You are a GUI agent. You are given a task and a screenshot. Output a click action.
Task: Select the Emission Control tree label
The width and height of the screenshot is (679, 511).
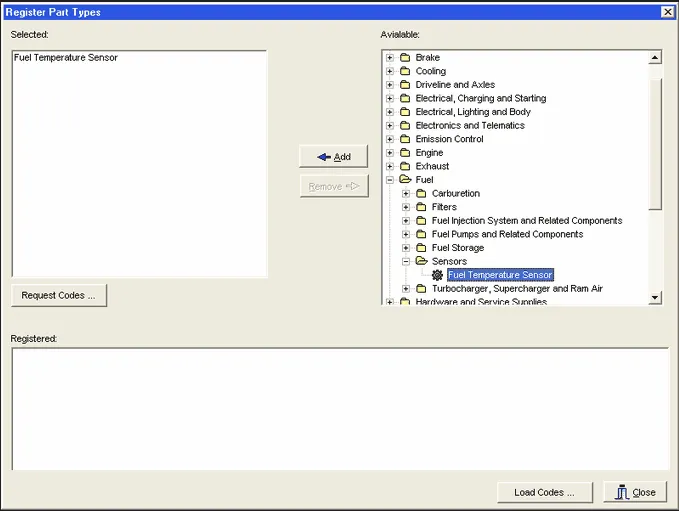(x=449, y=139)
